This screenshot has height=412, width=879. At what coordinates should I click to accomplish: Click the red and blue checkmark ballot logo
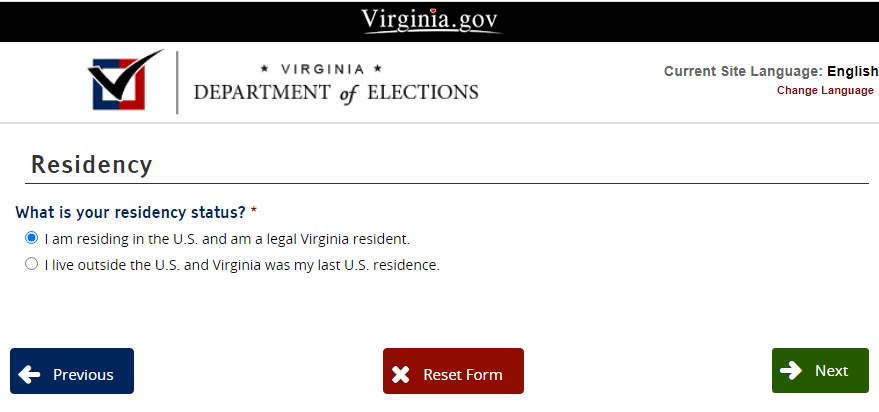(x=126, y=80)
